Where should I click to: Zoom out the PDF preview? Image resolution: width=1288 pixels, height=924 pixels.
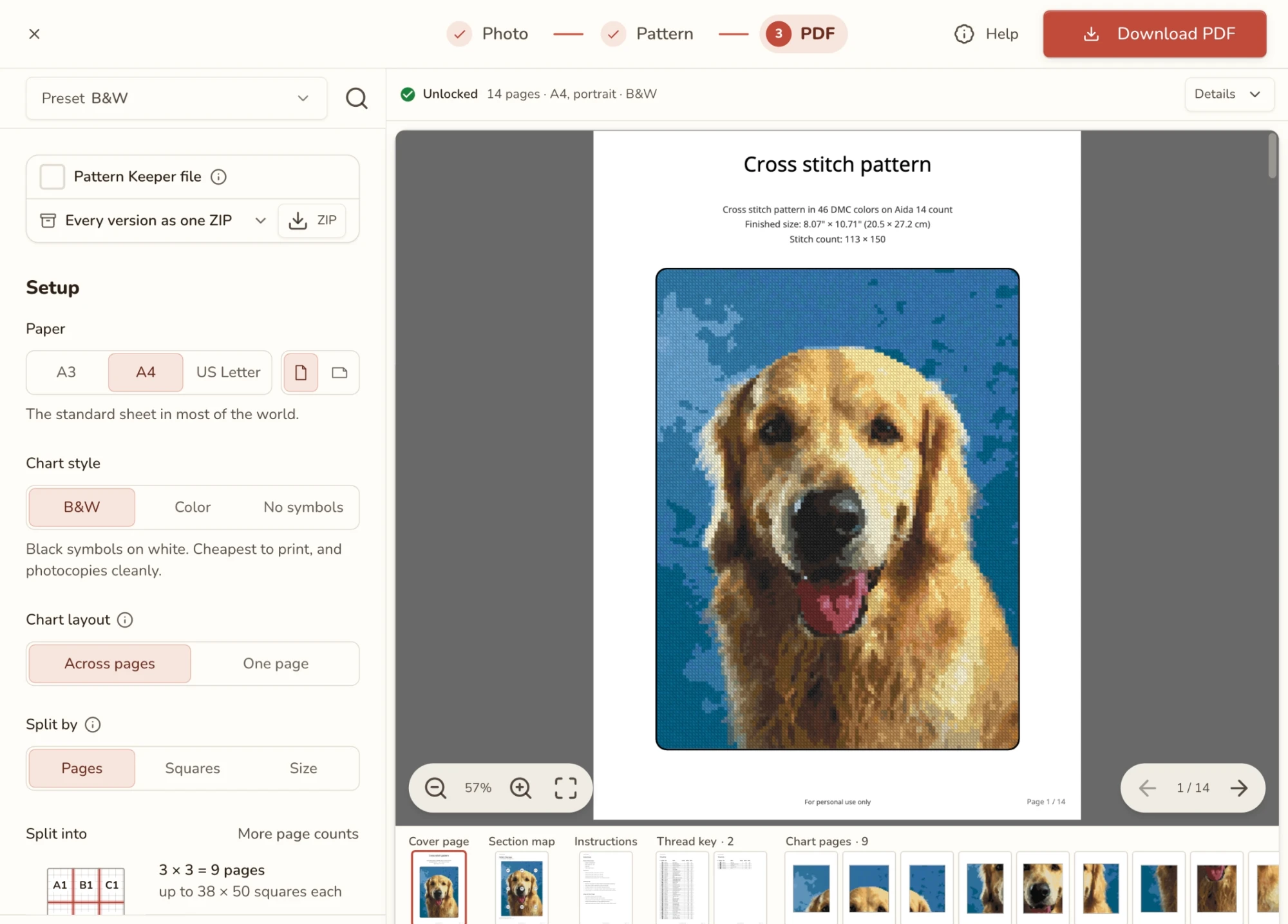tap(435, 787)
